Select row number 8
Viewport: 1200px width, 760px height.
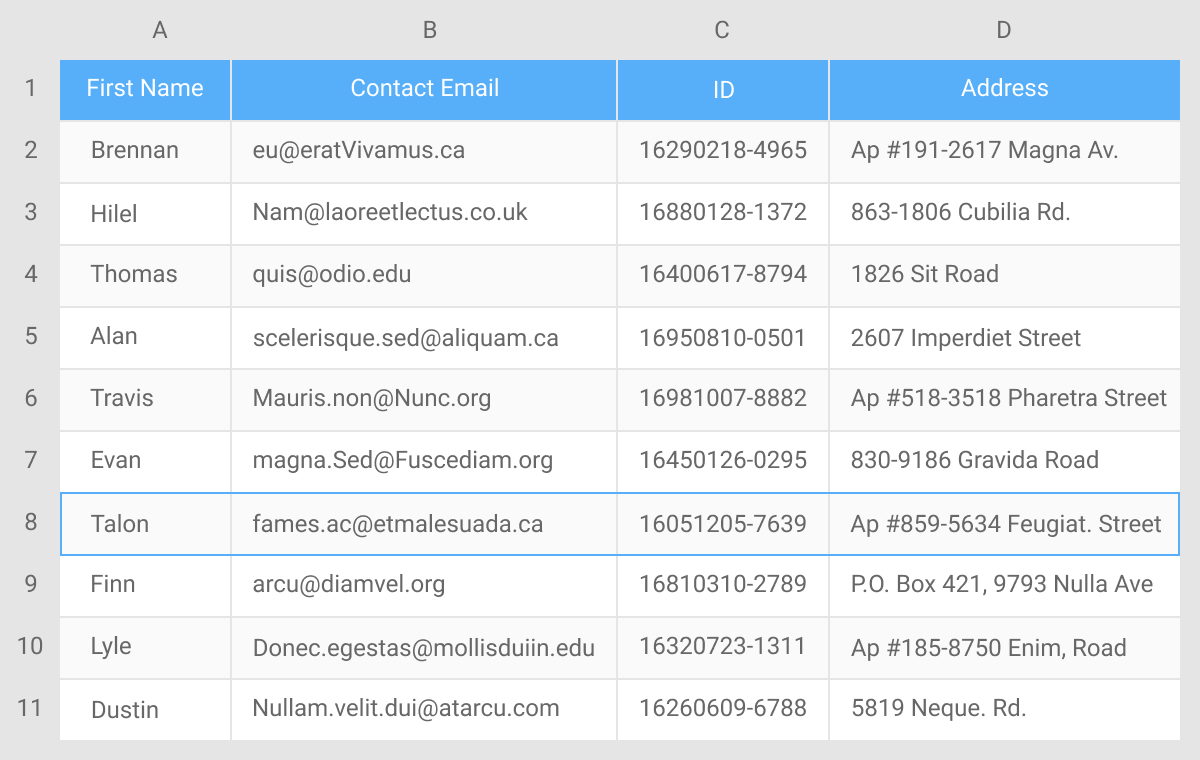(x=30, y=523)
